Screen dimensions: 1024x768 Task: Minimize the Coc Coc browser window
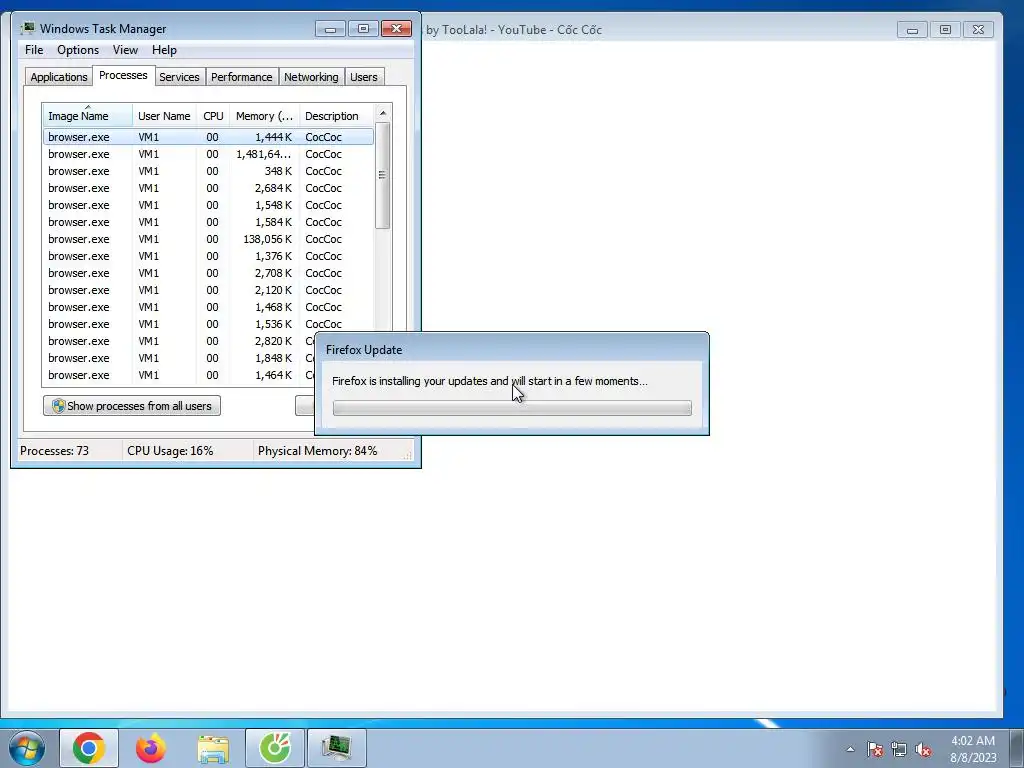pos(912,29)
